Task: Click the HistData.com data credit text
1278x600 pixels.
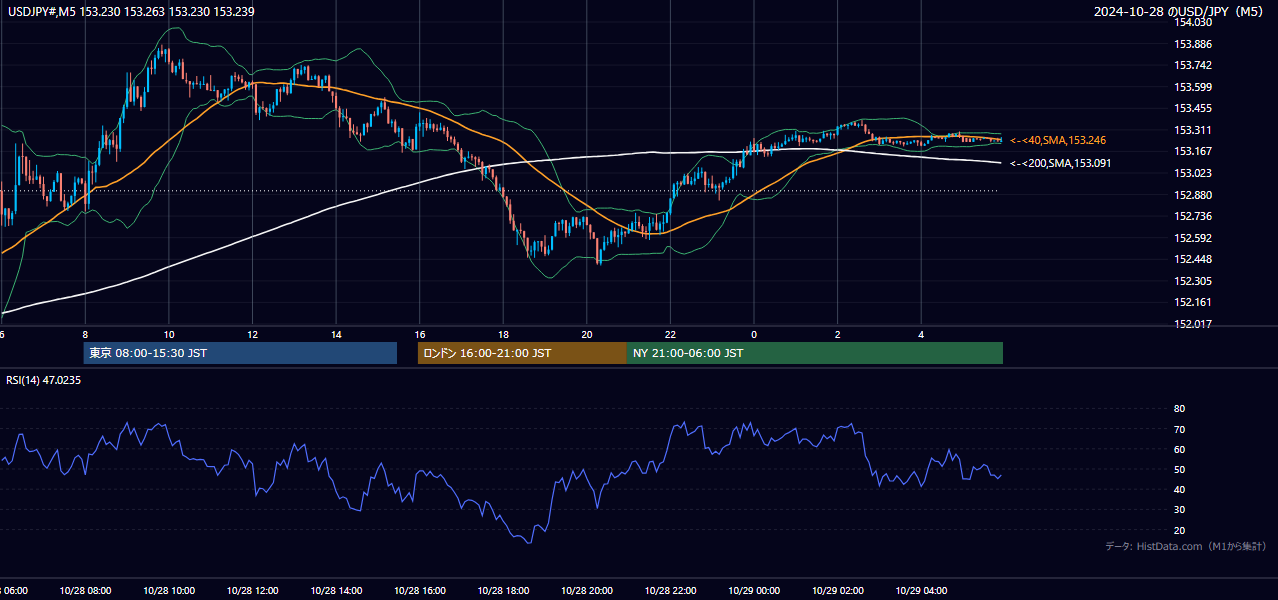Action: [x=1186, y=546]
